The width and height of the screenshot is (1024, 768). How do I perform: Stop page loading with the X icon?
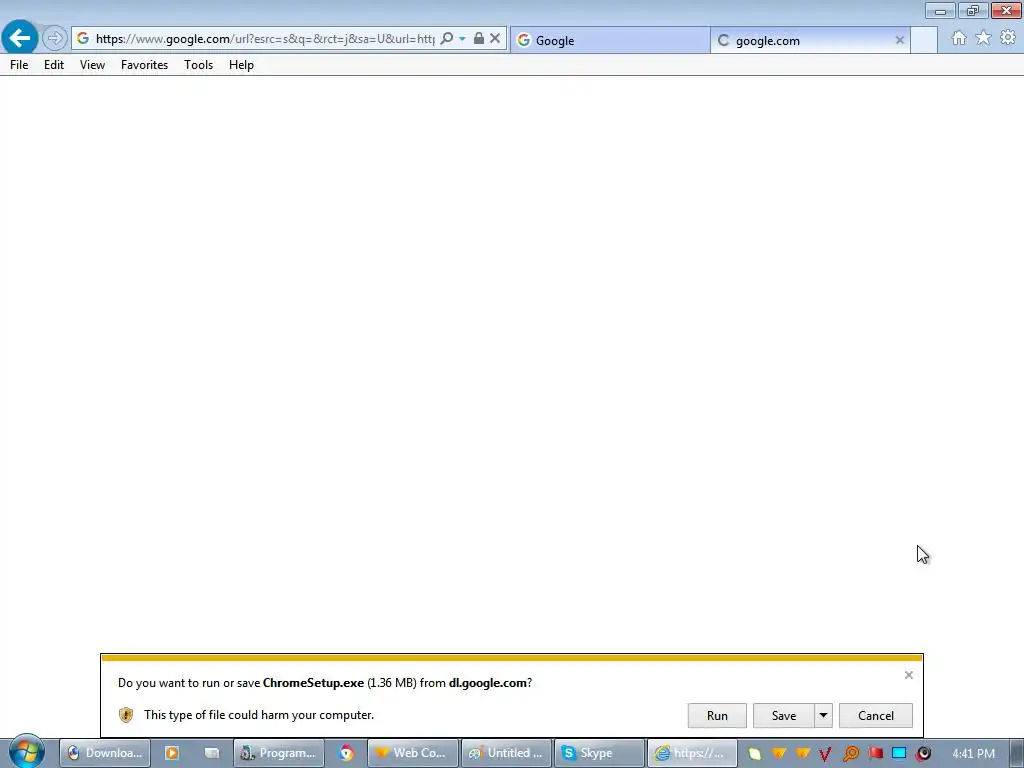(495, 39)
